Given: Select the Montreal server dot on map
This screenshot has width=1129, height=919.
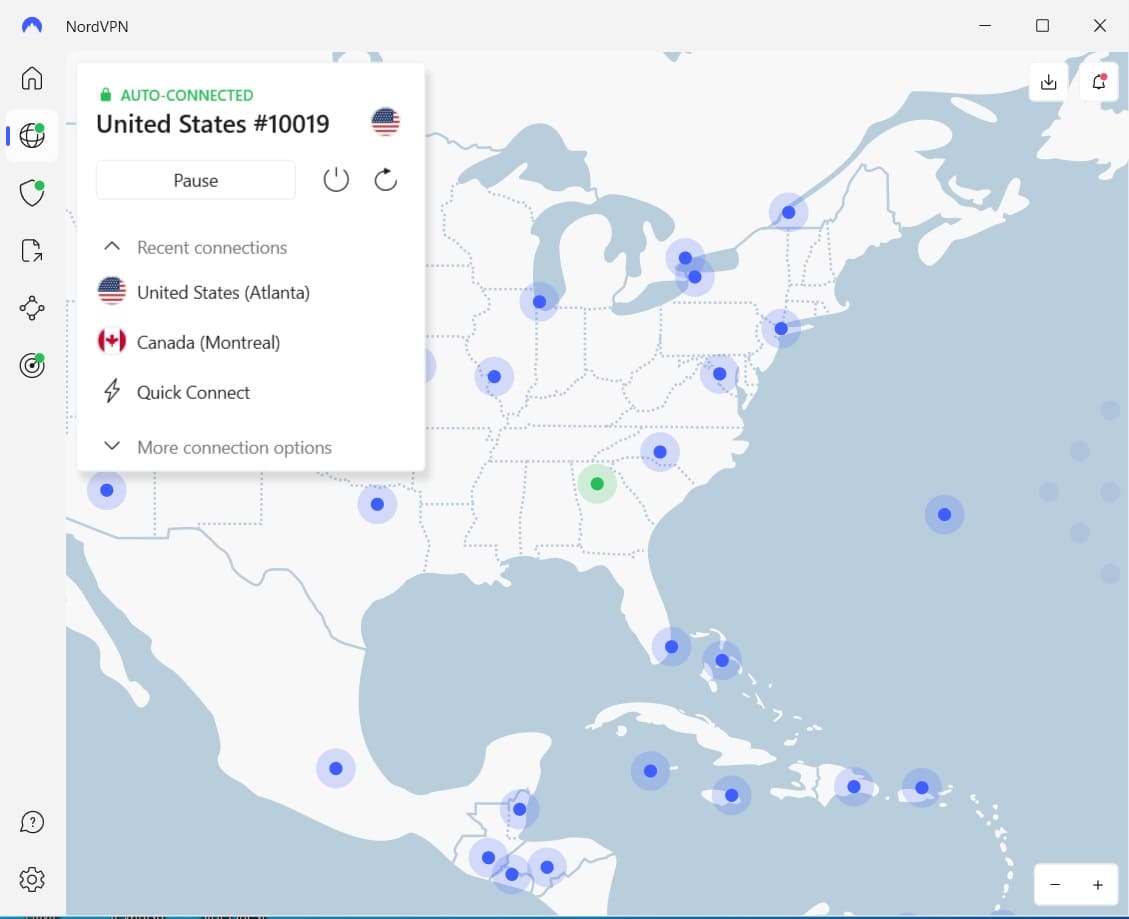Looking at the screenshot, I should tap(788, 212).
